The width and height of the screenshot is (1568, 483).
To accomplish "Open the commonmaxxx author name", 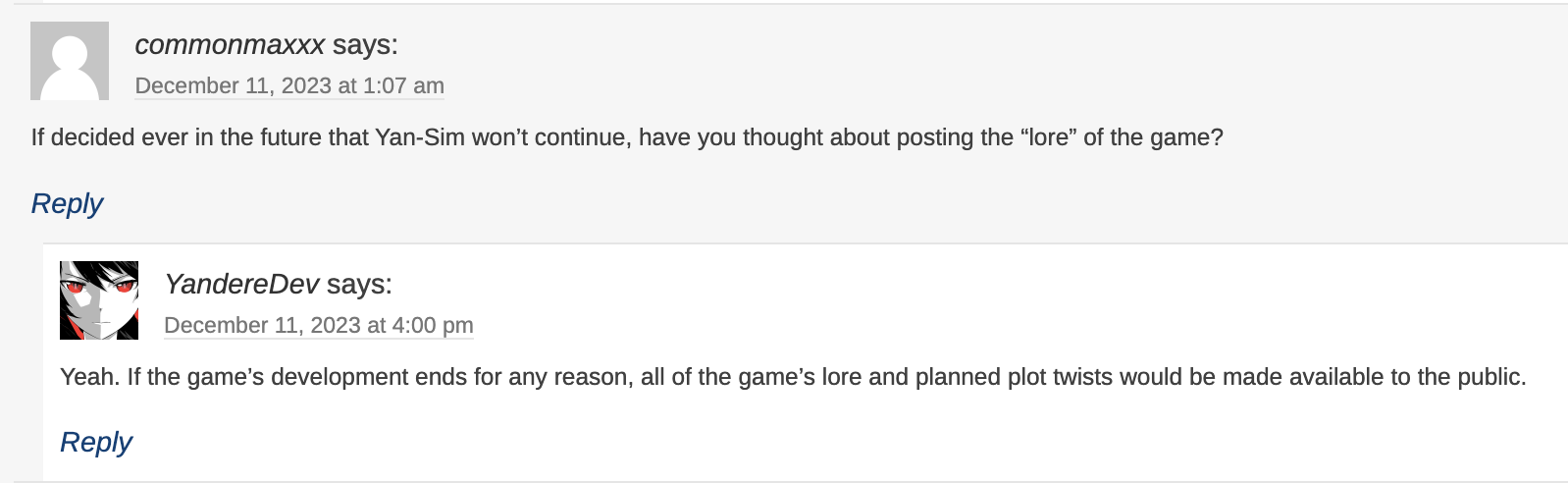I will 230,45.
